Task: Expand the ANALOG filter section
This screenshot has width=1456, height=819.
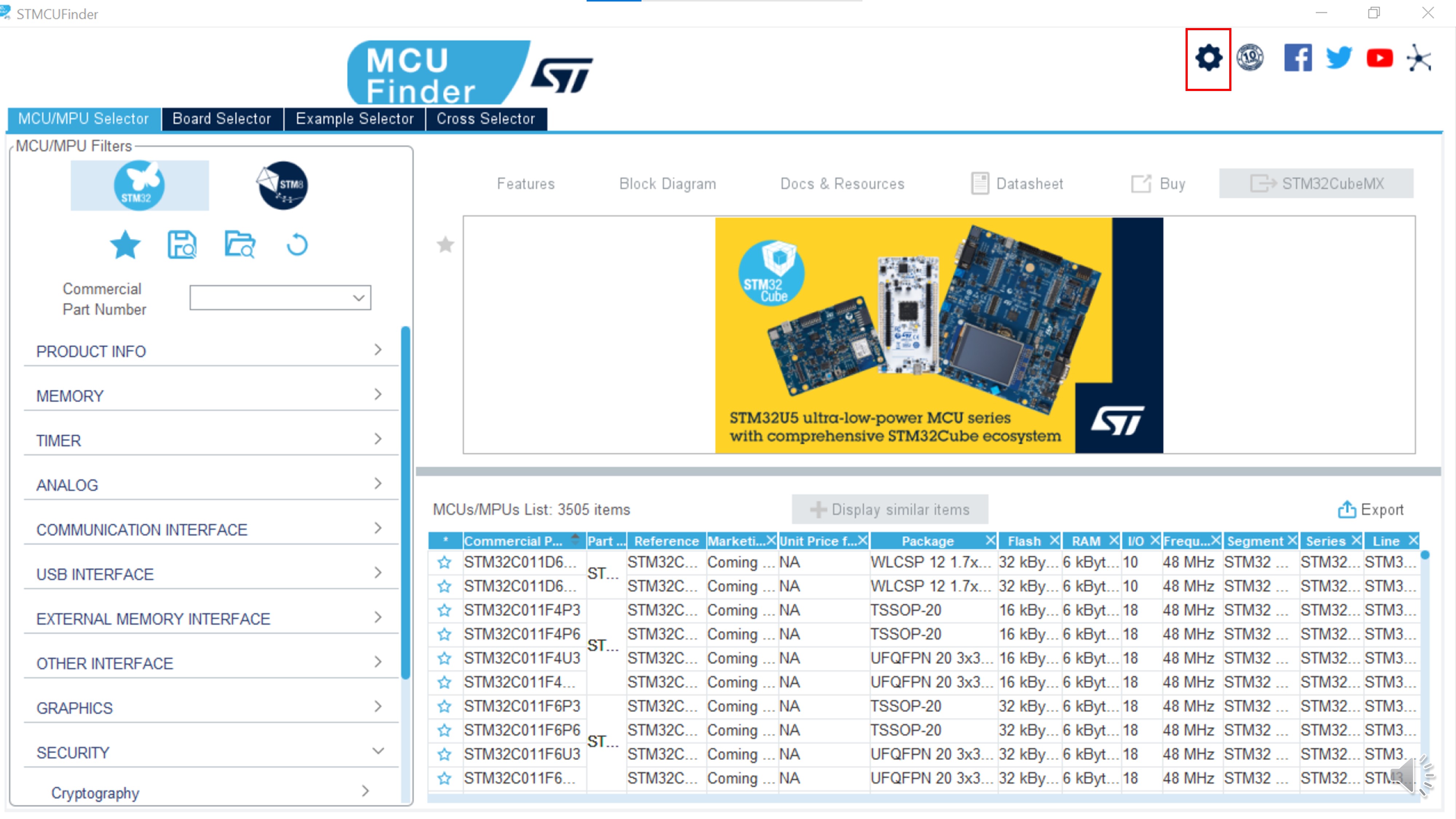Action: coord(211,485)
